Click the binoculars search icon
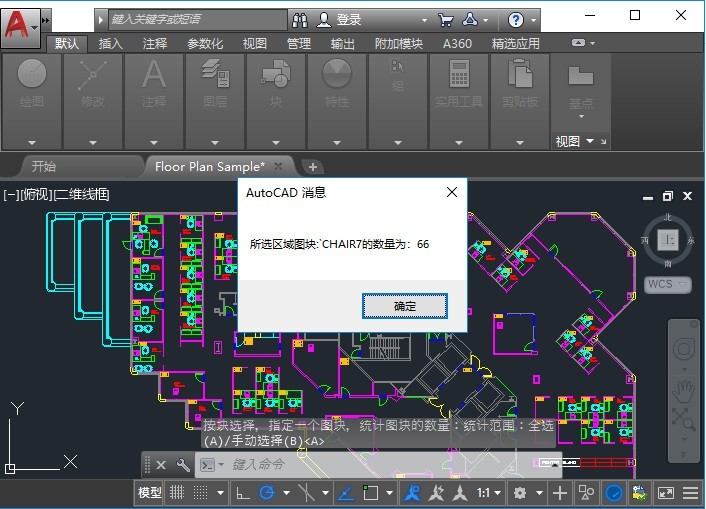Screen dimensions: 706x509 300,20
